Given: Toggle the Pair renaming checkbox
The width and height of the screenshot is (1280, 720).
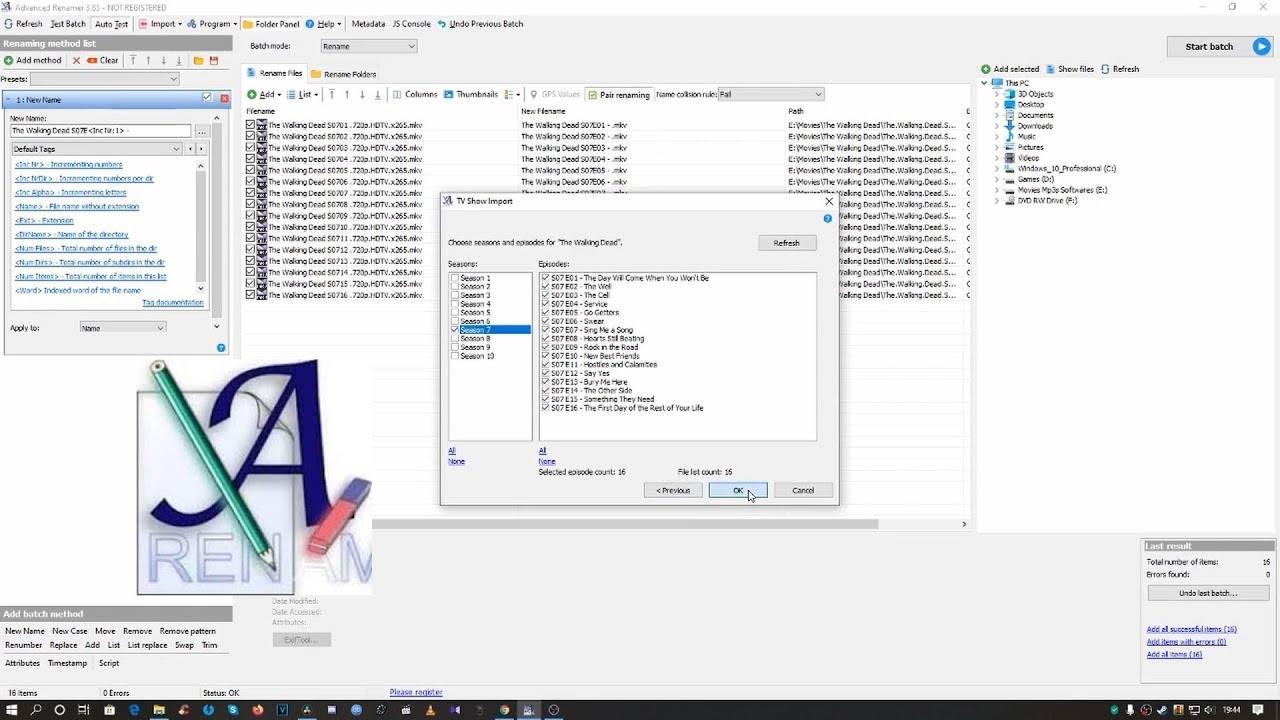Looking at the screenshot, I should [x=593, y=95].
